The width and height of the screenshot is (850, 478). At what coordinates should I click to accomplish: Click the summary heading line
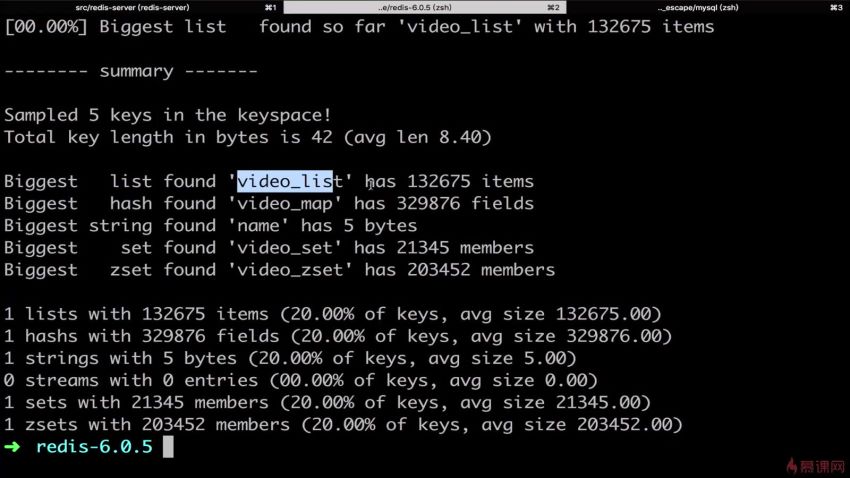tap(131, 71)
